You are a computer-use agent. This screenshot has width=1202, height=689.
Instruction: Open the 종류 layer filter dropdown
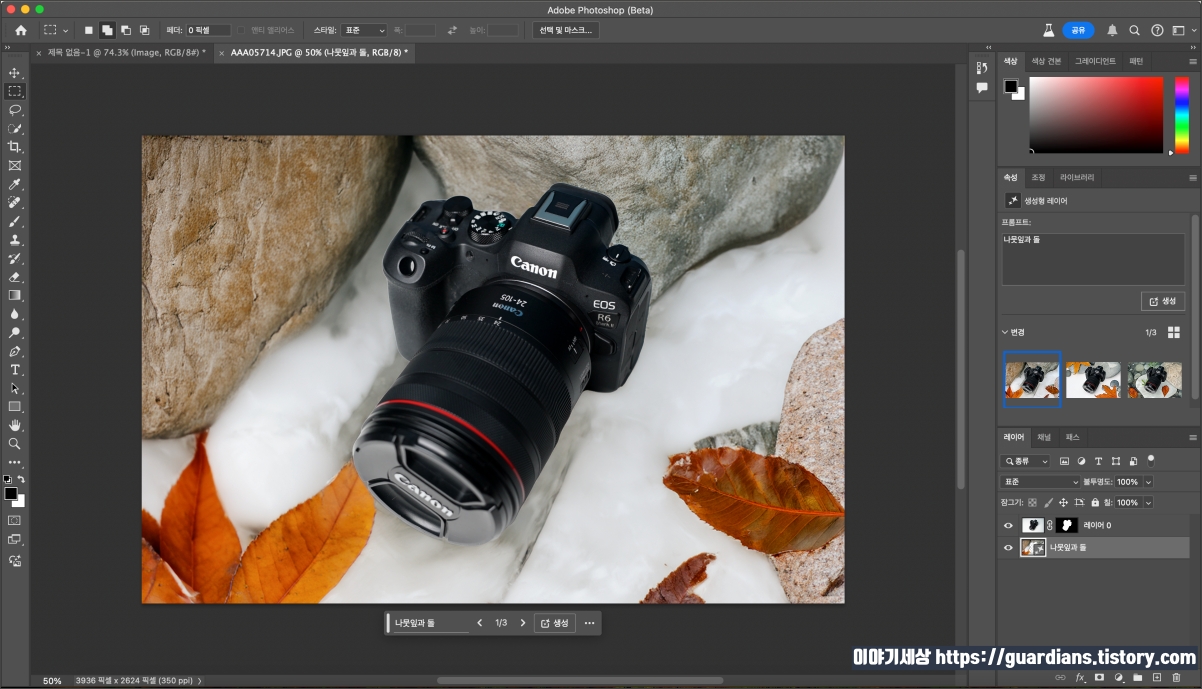tap(1026, 461)
